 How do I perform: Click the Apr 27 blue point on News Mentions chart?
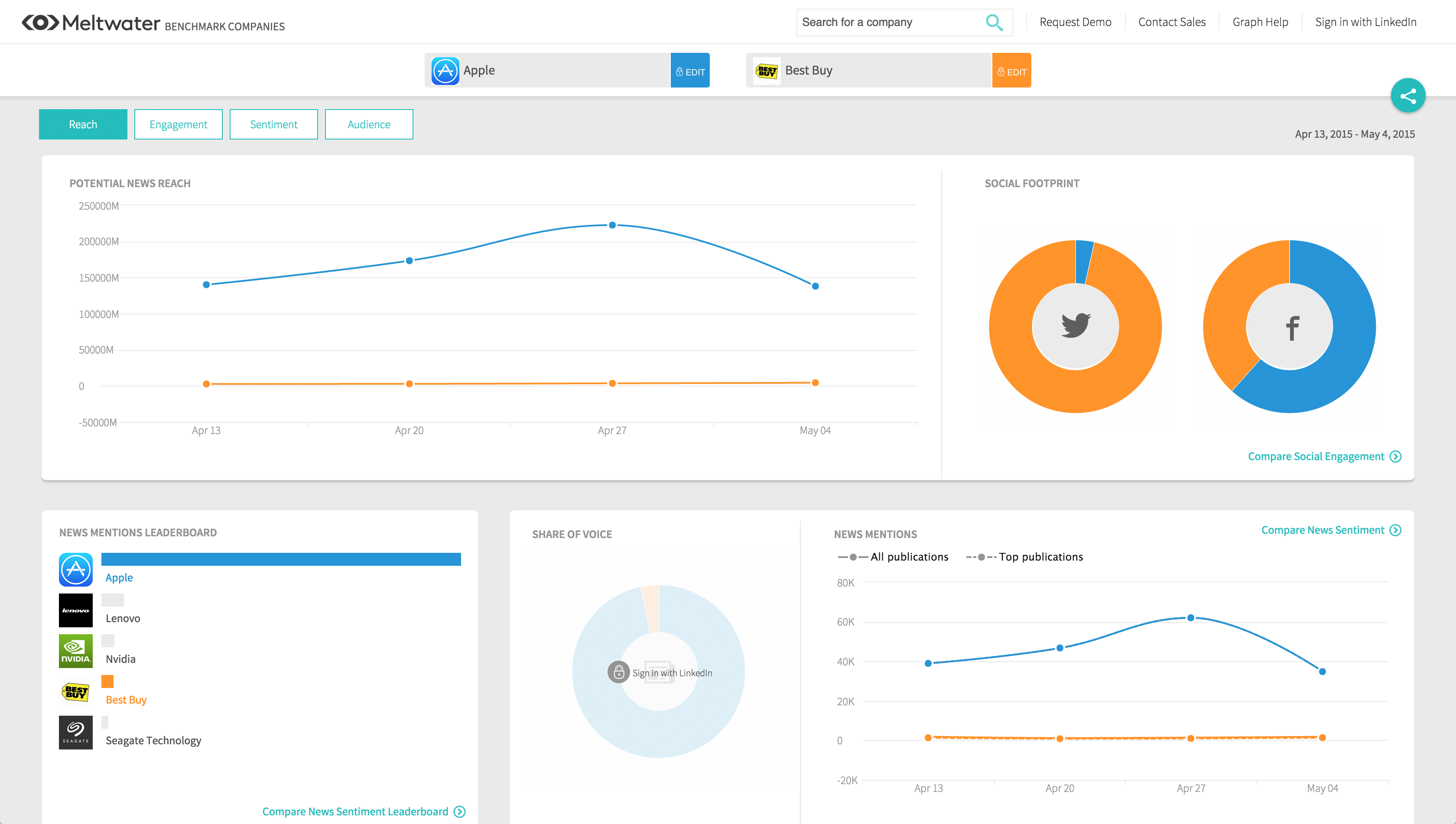pyautogui.click(x=1190, y=618)
